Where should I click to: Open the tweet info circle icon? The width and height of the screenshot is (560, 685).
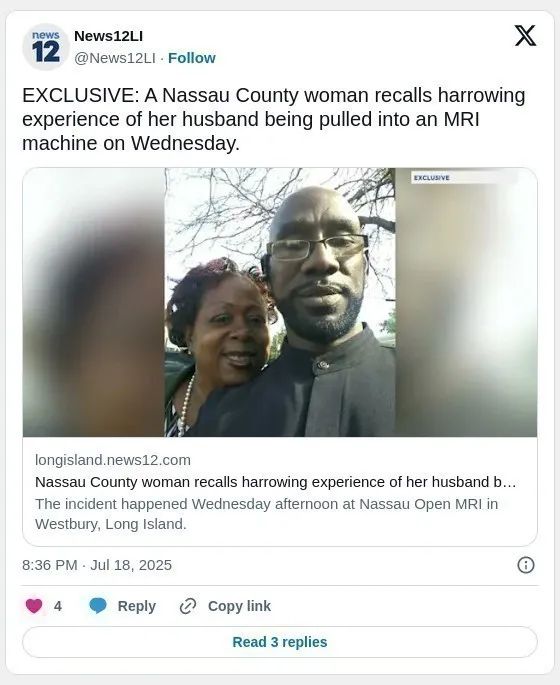(x=525, y=565)
